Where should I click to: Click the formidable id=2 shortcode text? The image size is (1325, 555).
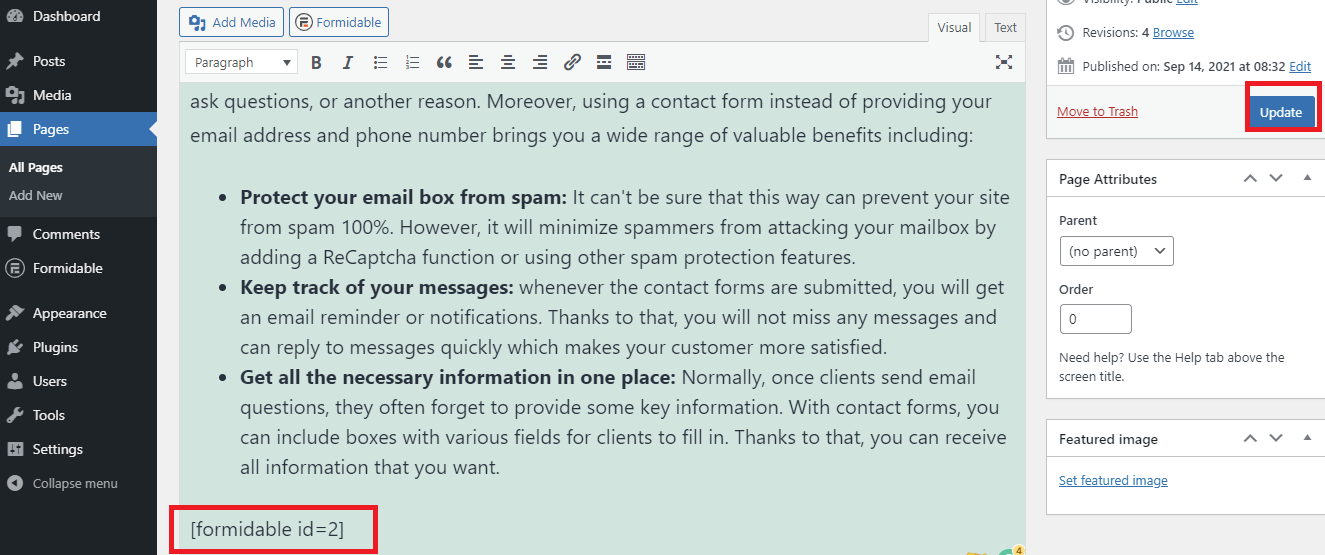pos(267,530)
